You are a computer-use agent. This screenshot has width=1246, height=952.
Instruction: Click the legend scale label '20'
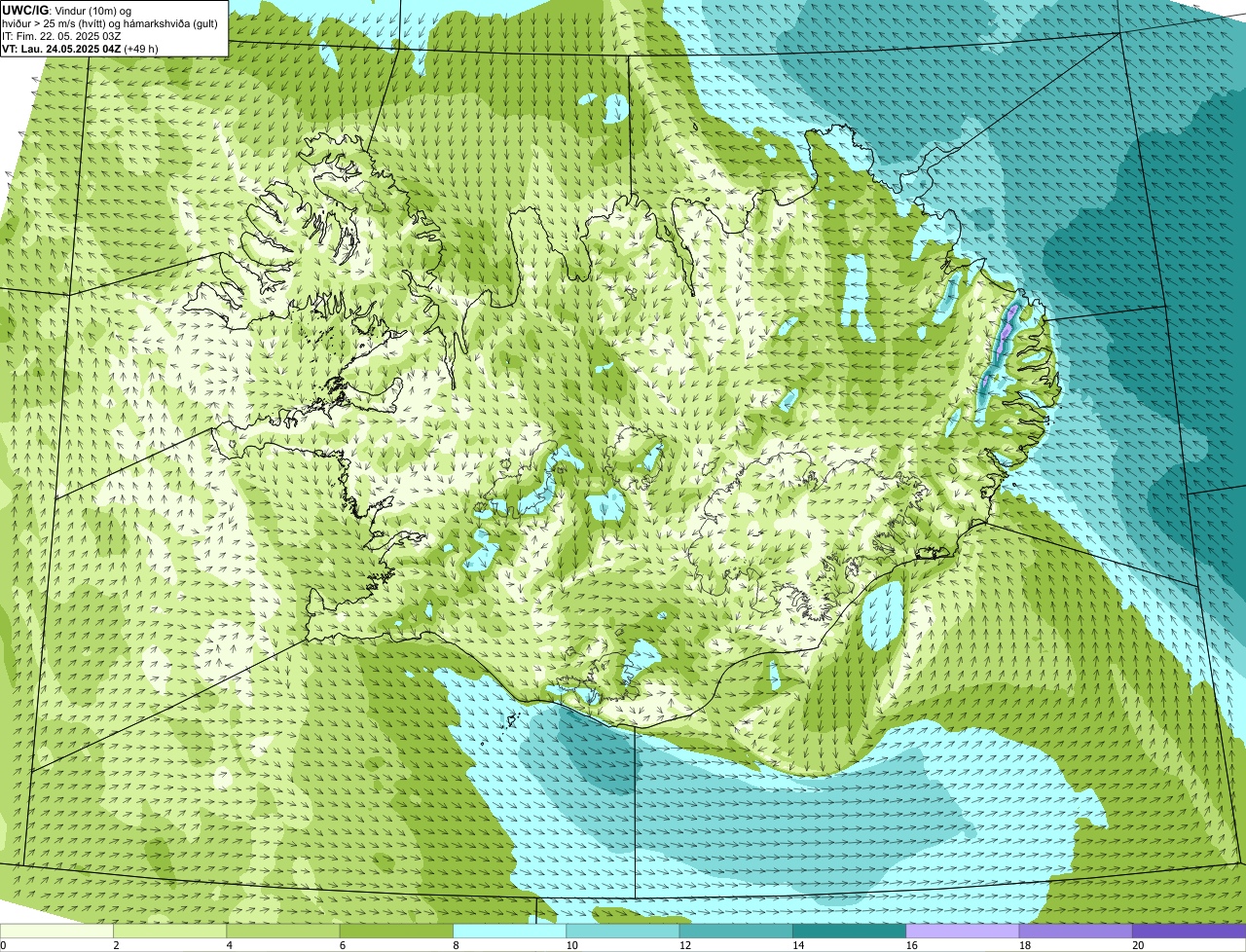pyautogui.click(x=1137, y=945)
